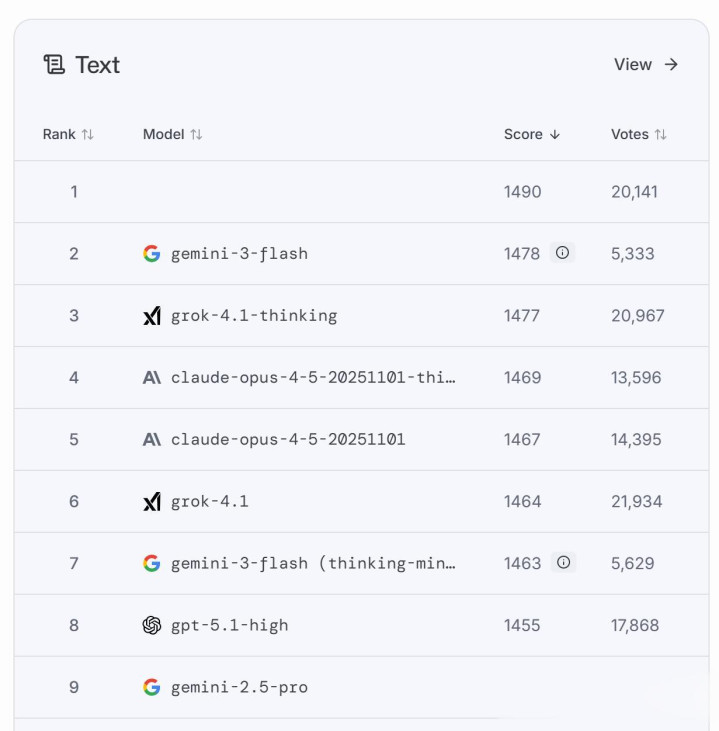
Task: Click Anthropic logo beside claude-opus-4-5-20251101-thinking
Action: (152, 378)
